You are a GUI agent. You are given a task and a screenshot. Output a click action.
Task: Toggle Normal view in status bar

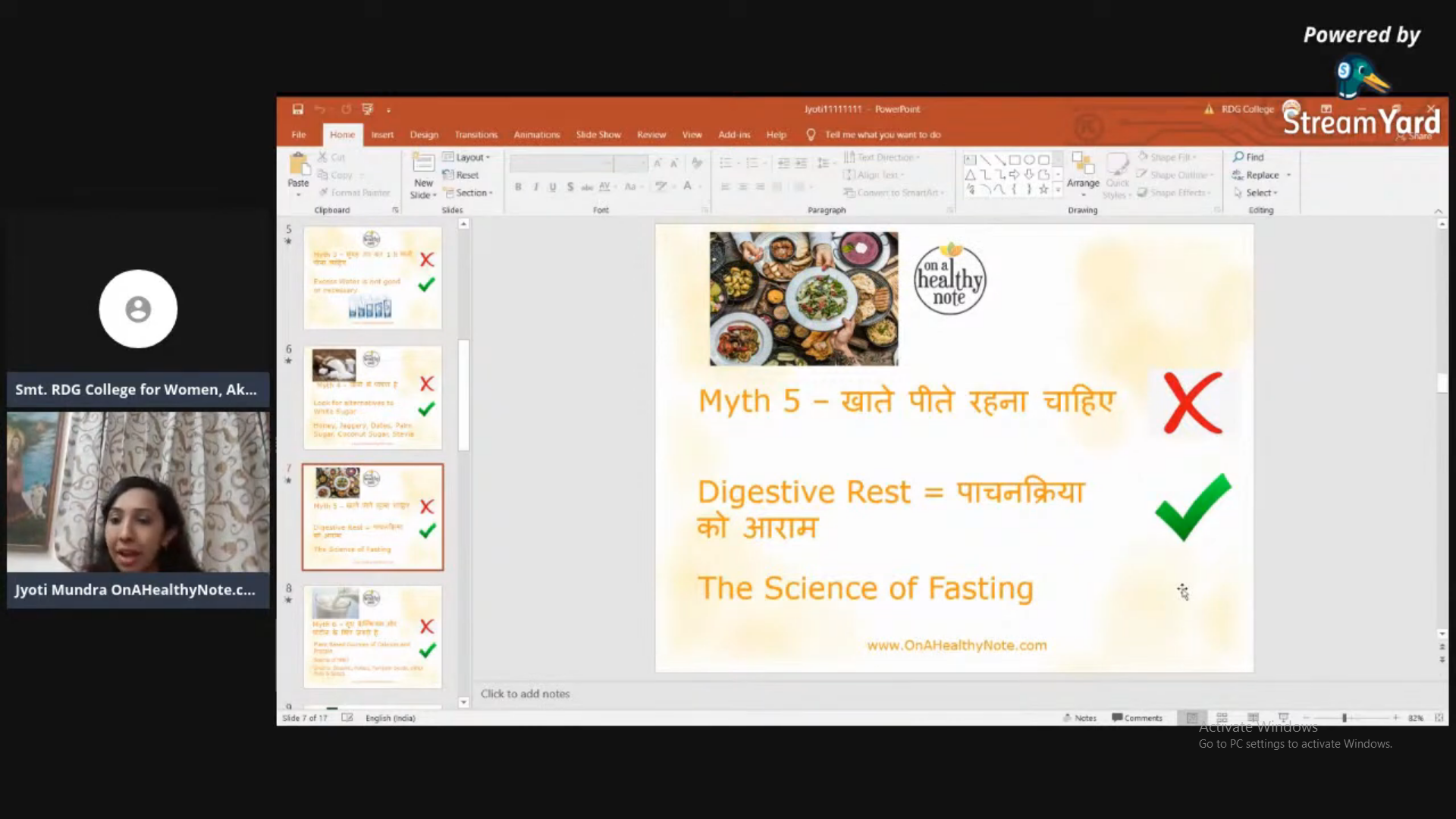click(x=1191, y=717)
